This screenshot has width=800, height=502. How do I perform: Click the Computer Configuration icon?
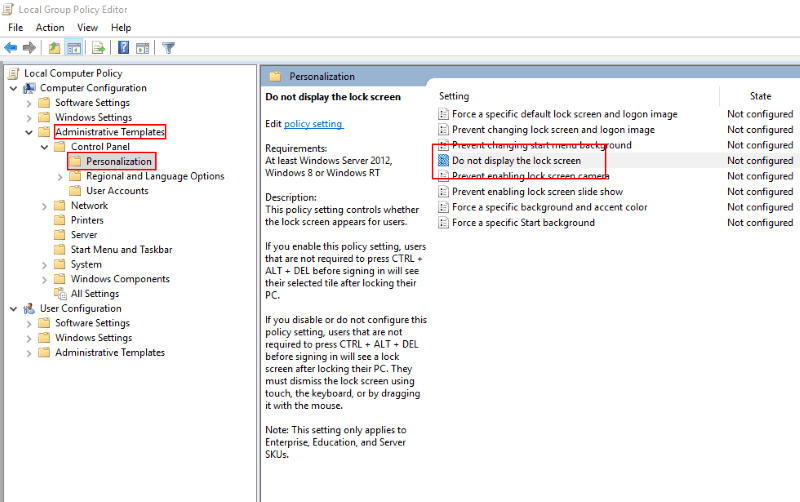coord(29,88)
